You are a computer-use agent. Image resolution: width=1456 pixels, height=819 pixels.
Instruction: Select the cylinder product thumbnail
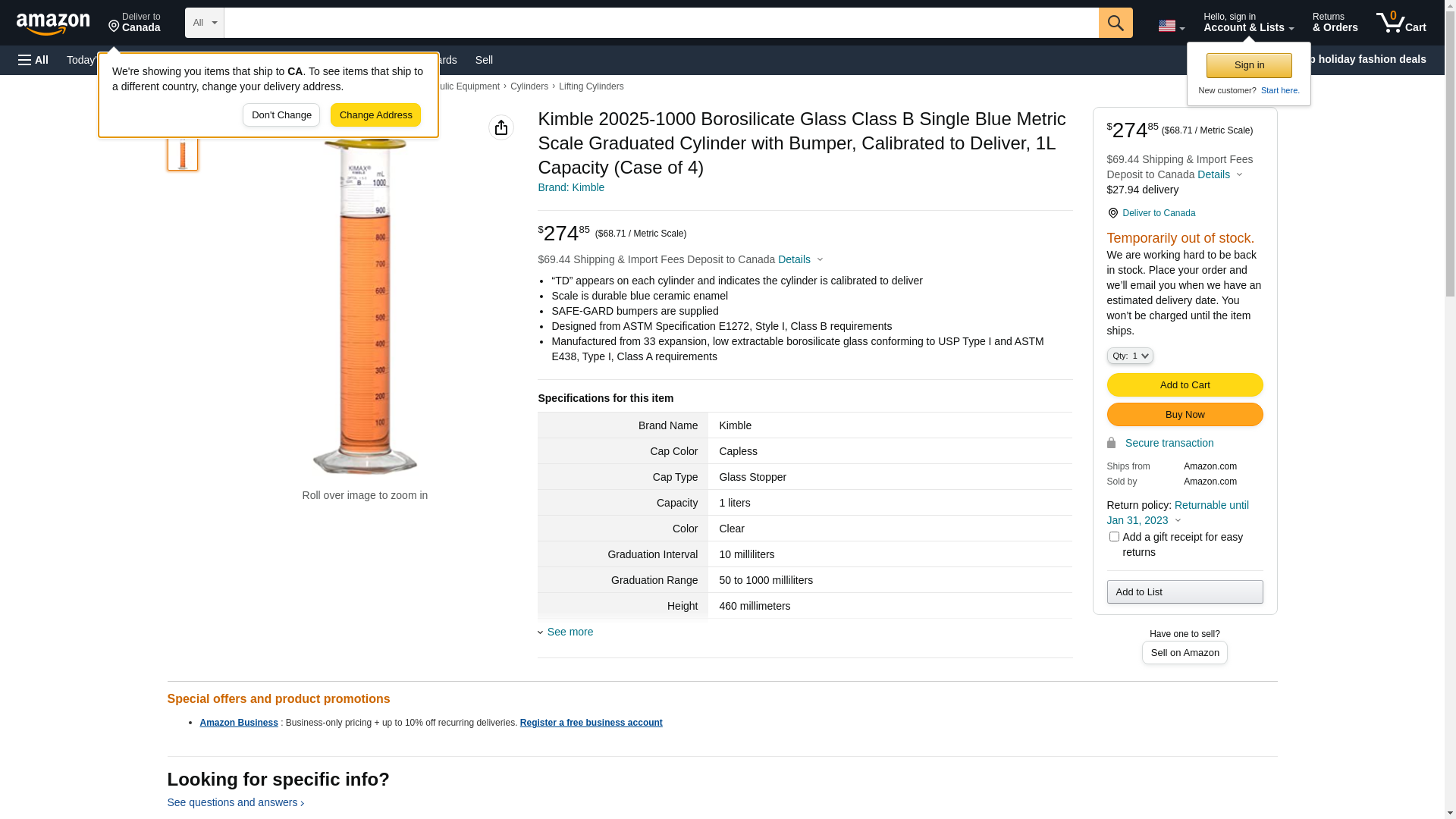(182, 154)
